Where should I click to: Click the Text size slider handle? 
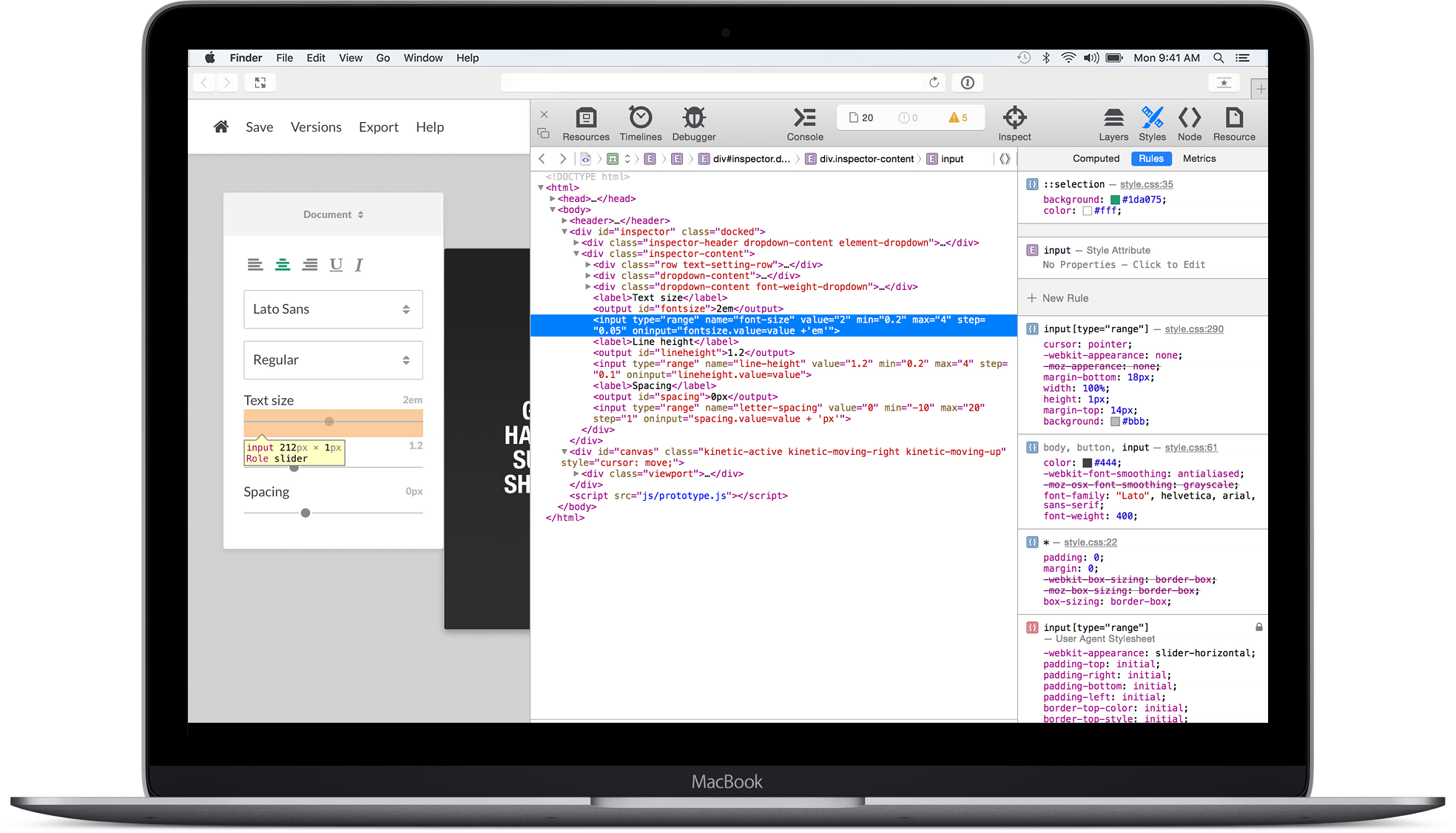click(329, 422)
